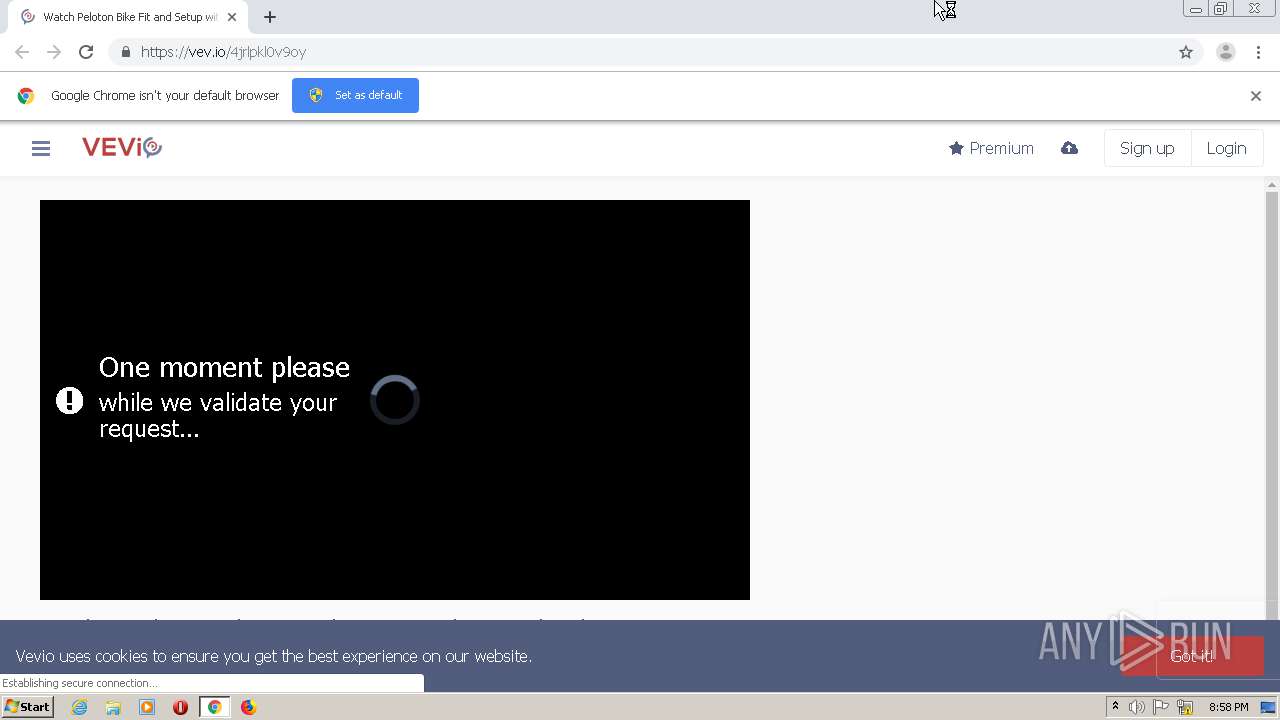
Task: Open the Premium star link
Action: click(x=991, y=148)
